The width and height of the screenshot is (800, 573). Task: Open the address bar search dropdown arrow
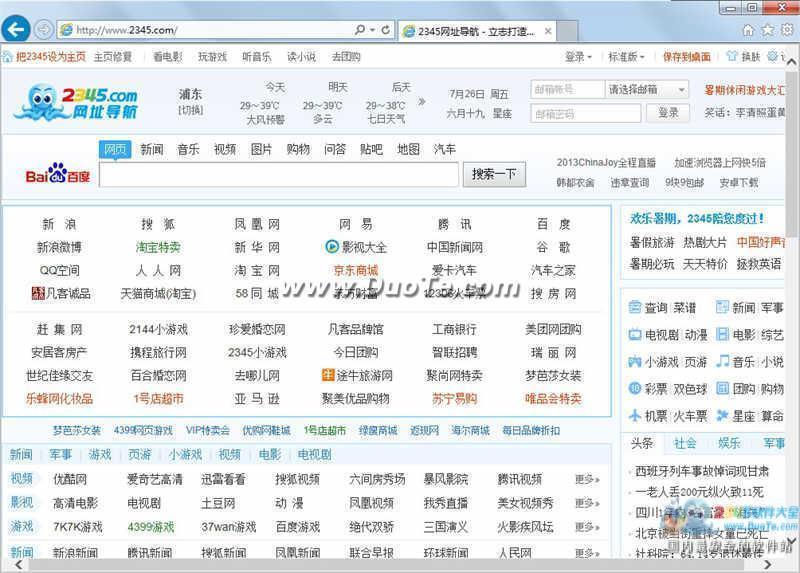[372, 30]
